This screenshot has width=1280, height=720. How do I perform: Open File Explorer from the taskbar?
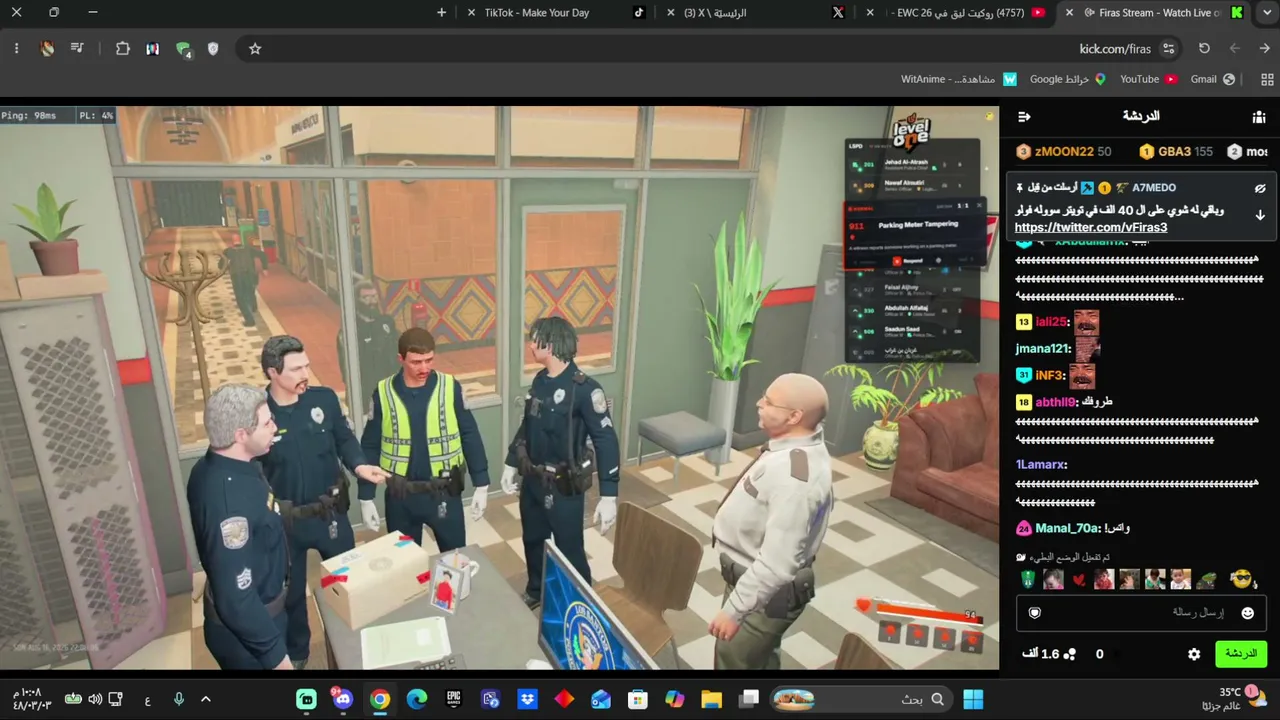711,699
